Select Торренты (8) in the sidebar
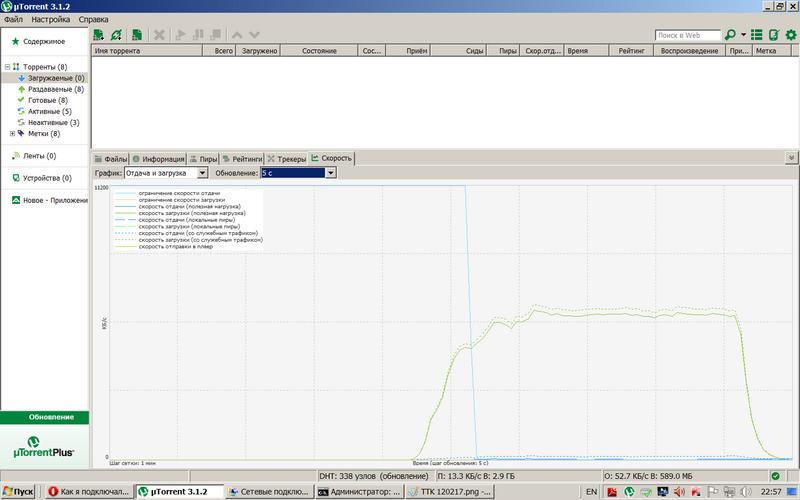This screenshot has width=800, height=500. pyautogui.click(x=45, y=67)
